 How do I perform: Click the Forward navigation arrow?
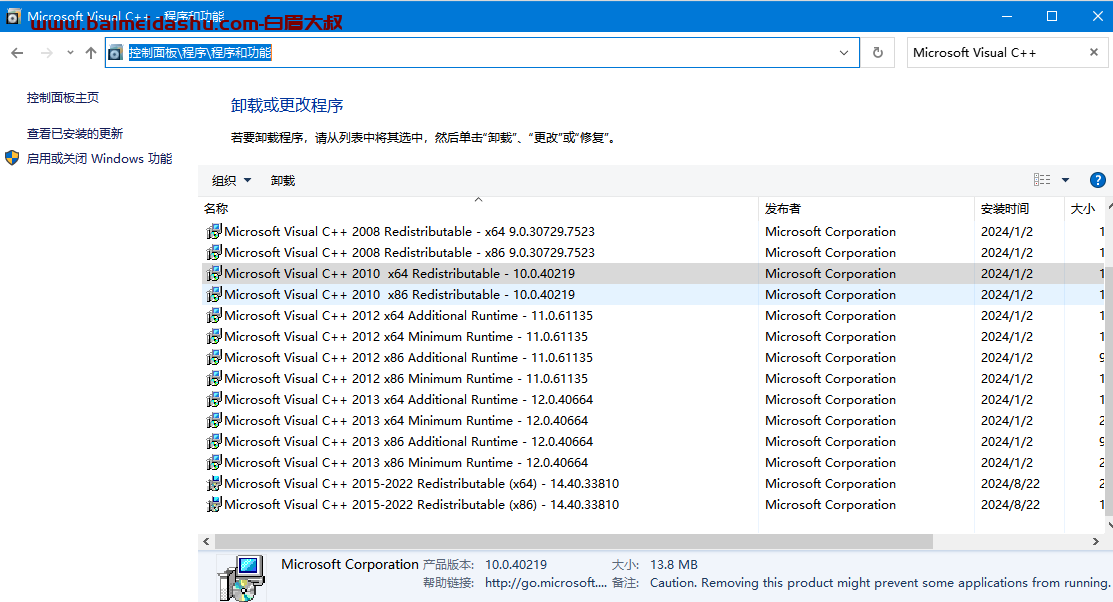(47, 53)
